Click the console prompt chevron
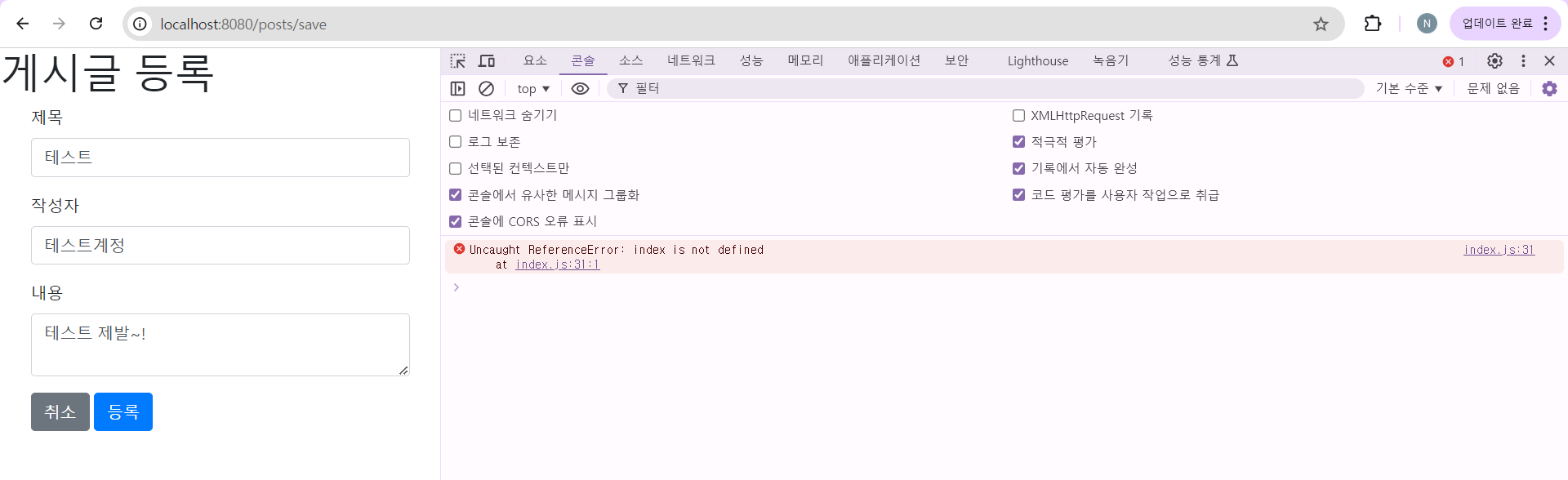Screen dimensions: 1568x480 click(x=456, y=287)
